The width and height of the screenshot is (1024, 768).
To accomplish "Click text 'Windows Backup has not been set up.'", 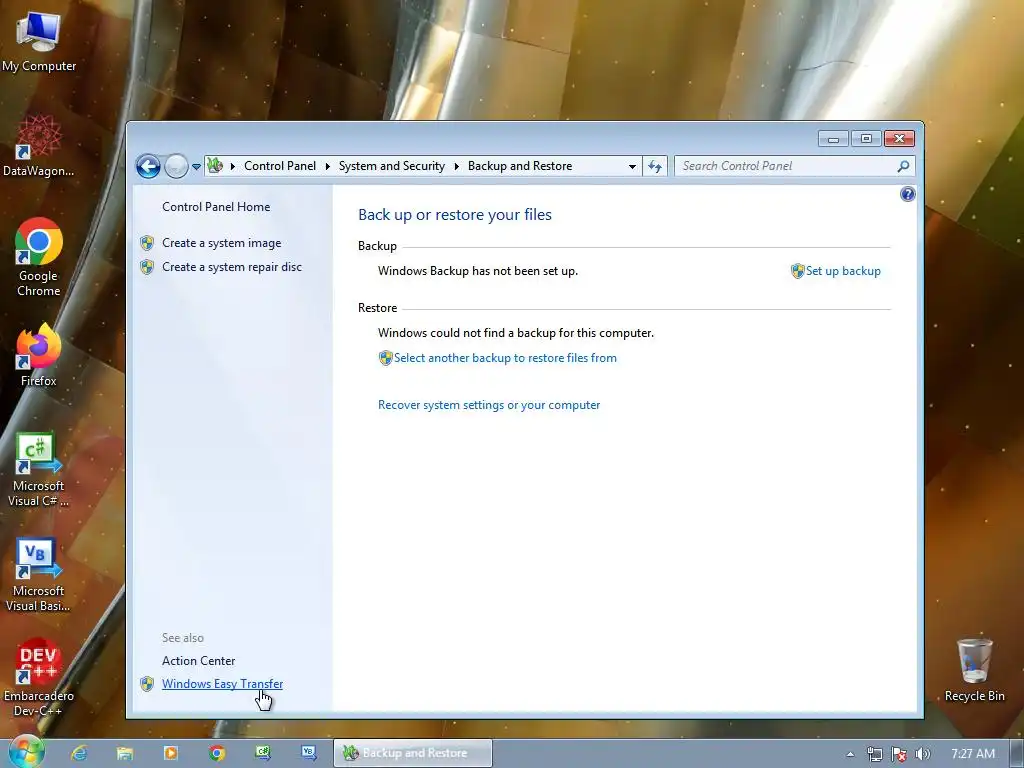I will (x=477, y=271).
